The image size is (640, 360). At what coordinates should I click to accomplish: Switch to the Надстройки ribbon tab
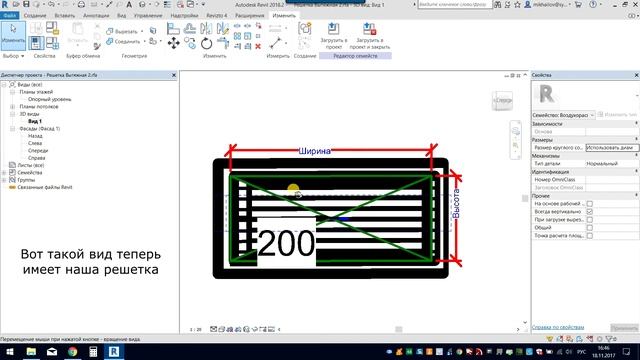(184, 16)
